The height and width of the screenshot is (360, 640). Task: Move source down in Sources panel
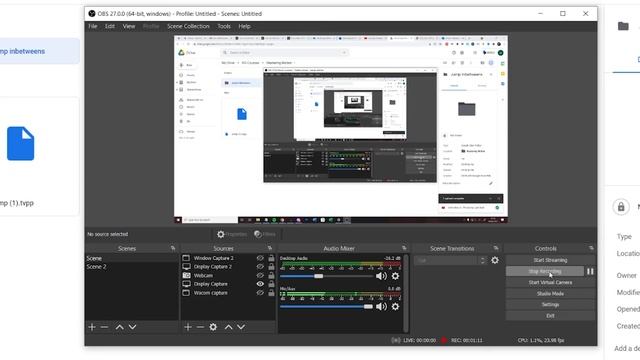241,327
